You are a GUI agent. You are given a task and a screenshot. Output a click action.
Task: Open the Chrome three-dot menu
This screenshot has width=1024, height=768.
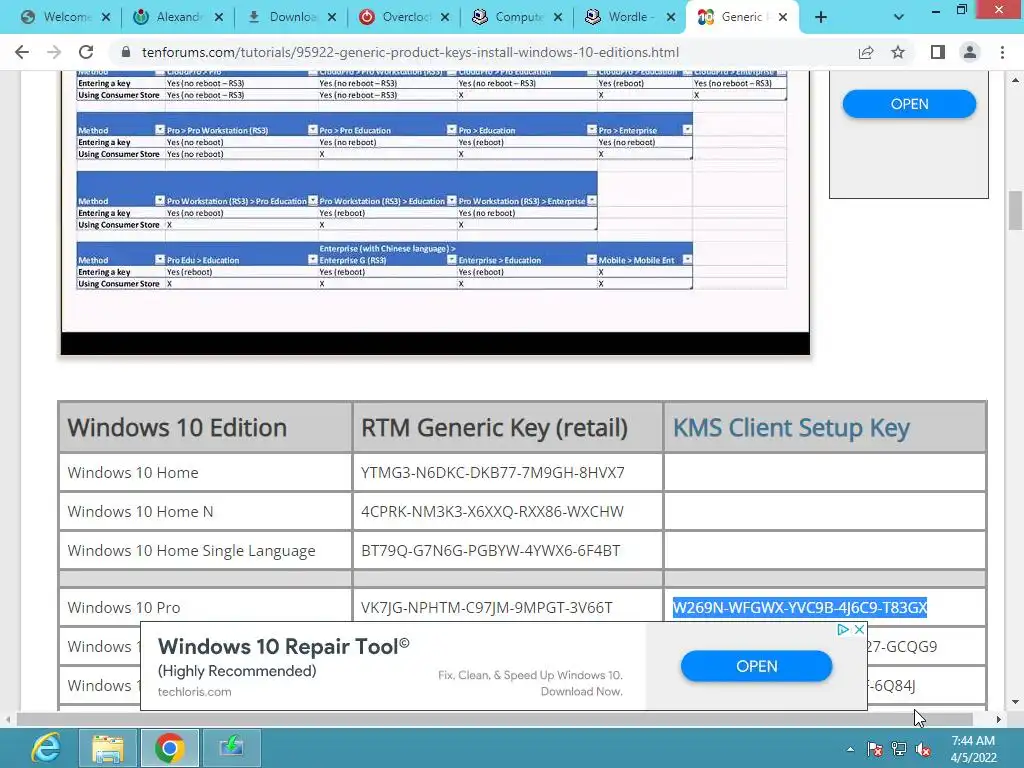(x=1002, y=52)
